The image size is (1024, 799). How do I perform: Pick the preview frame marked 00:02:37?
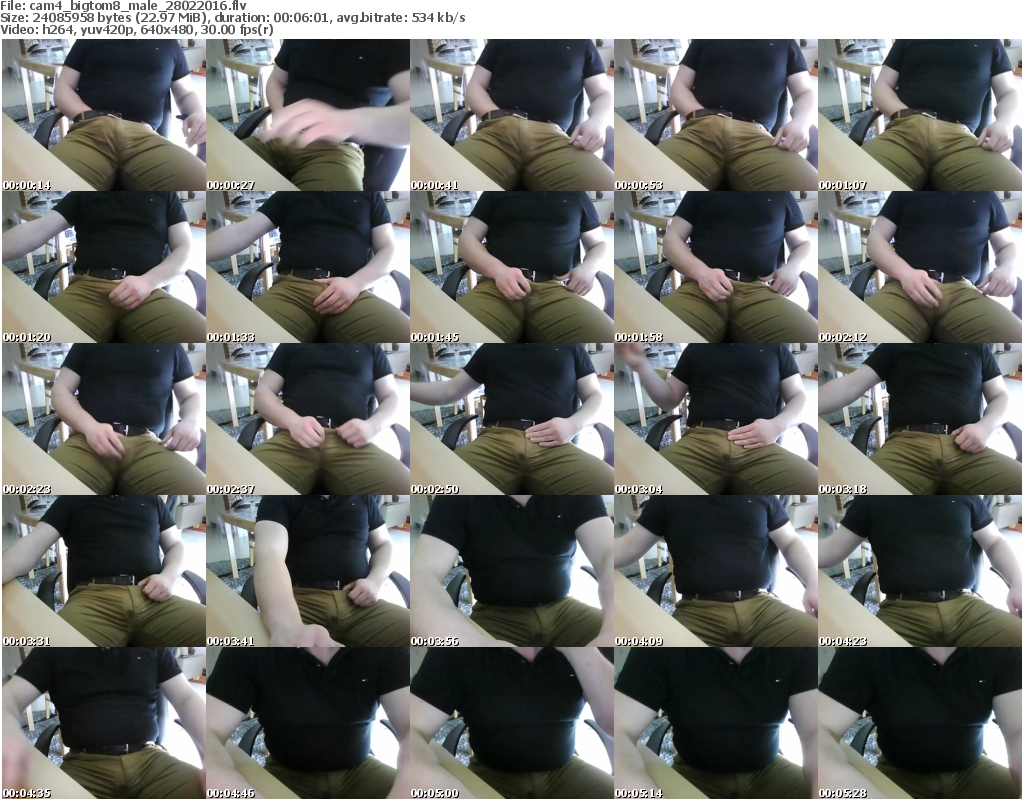click(308, 419)
